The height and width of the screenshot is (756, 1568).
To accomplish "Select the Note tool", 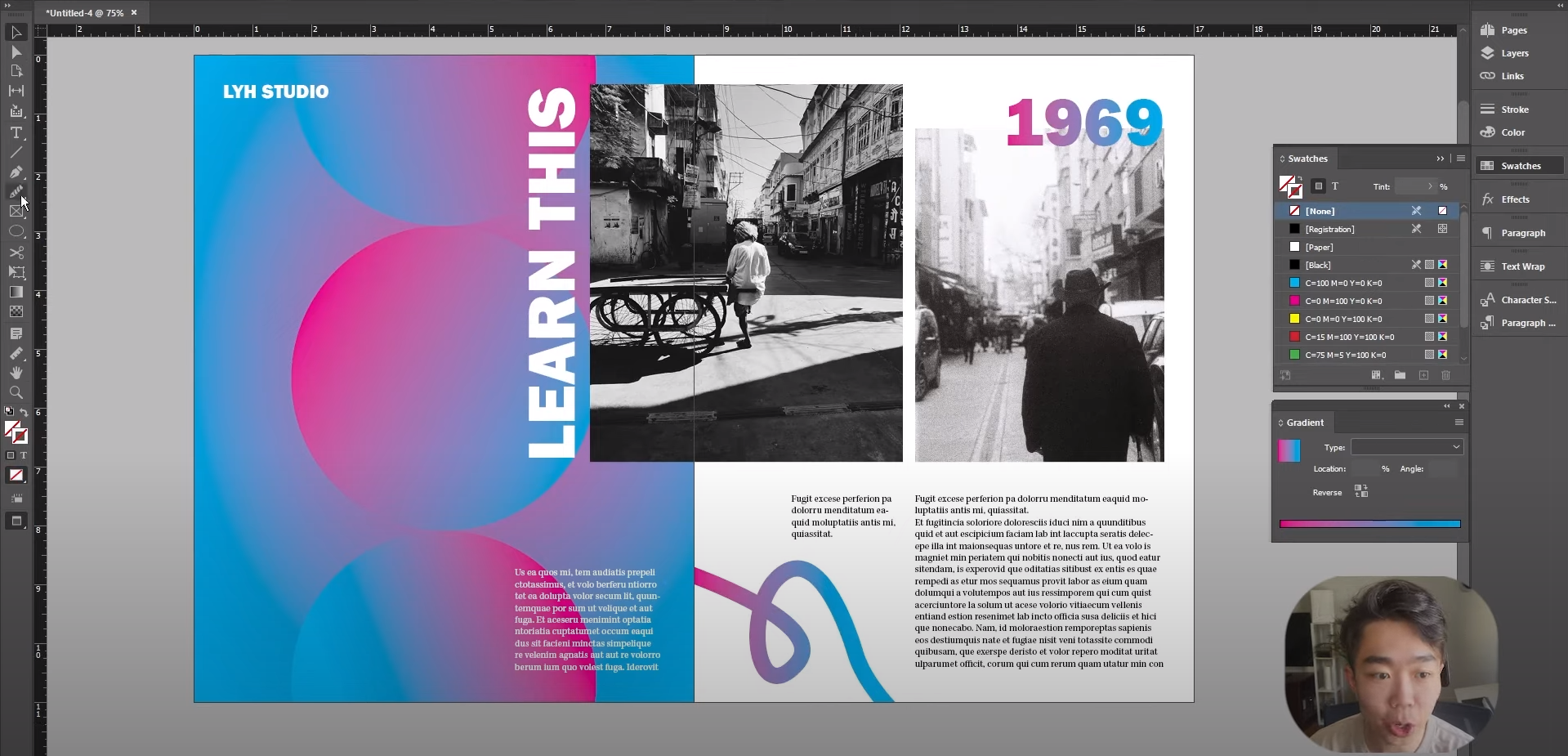I will 16,333.
